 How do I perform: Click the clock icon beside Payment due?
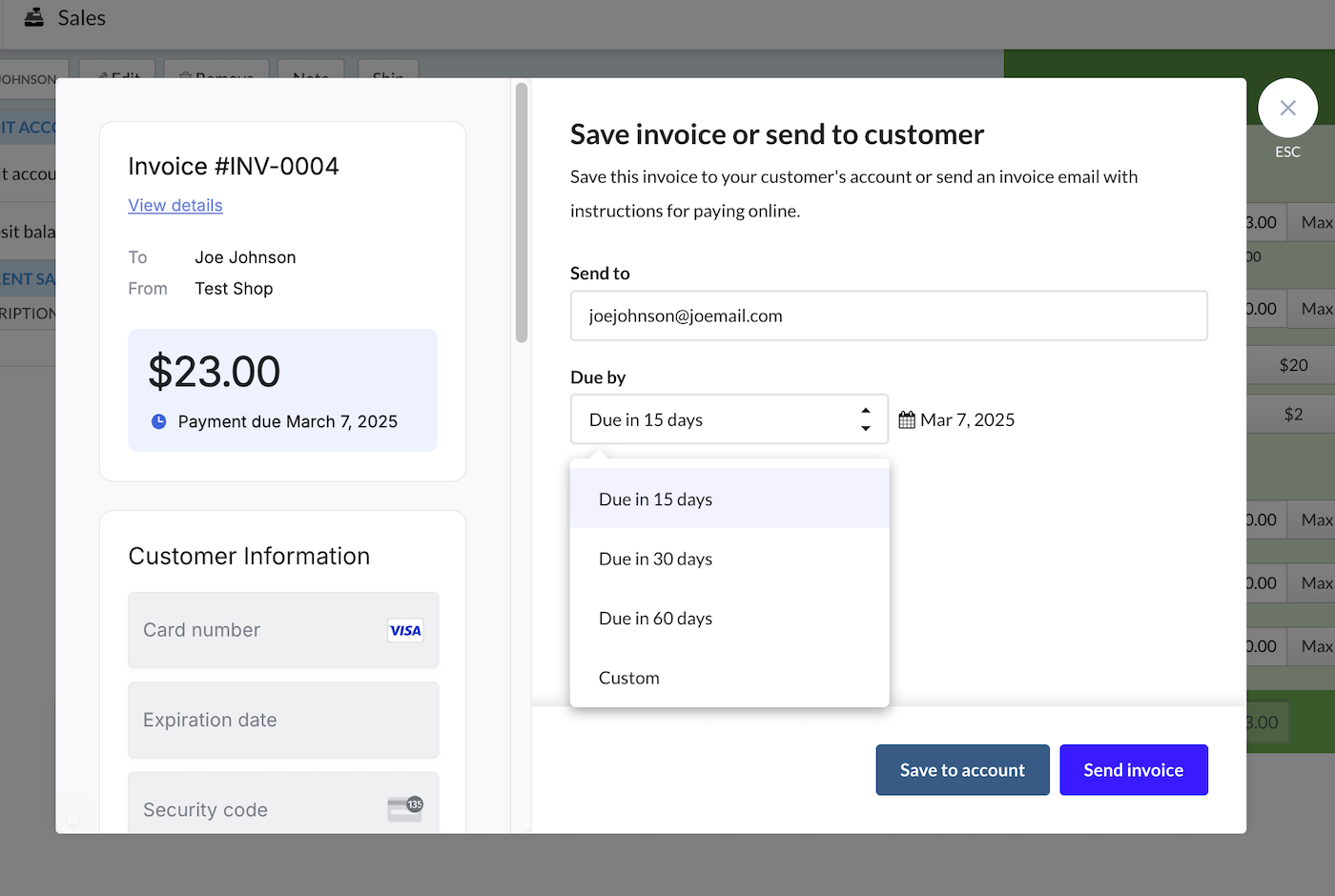(158, 420)
